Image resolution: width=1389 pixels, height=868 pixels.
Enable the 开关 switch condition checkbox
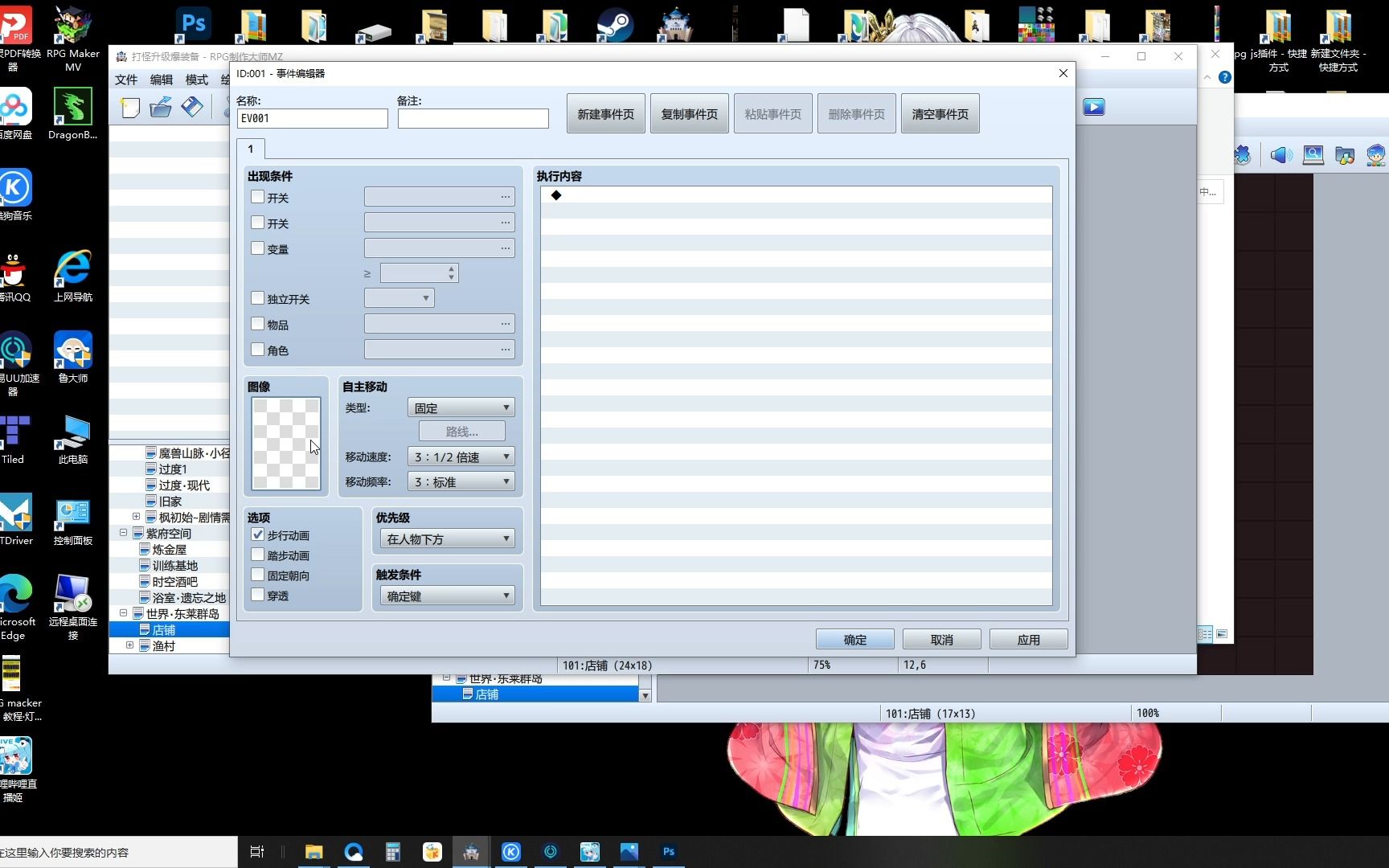click(x=257, y=196)
